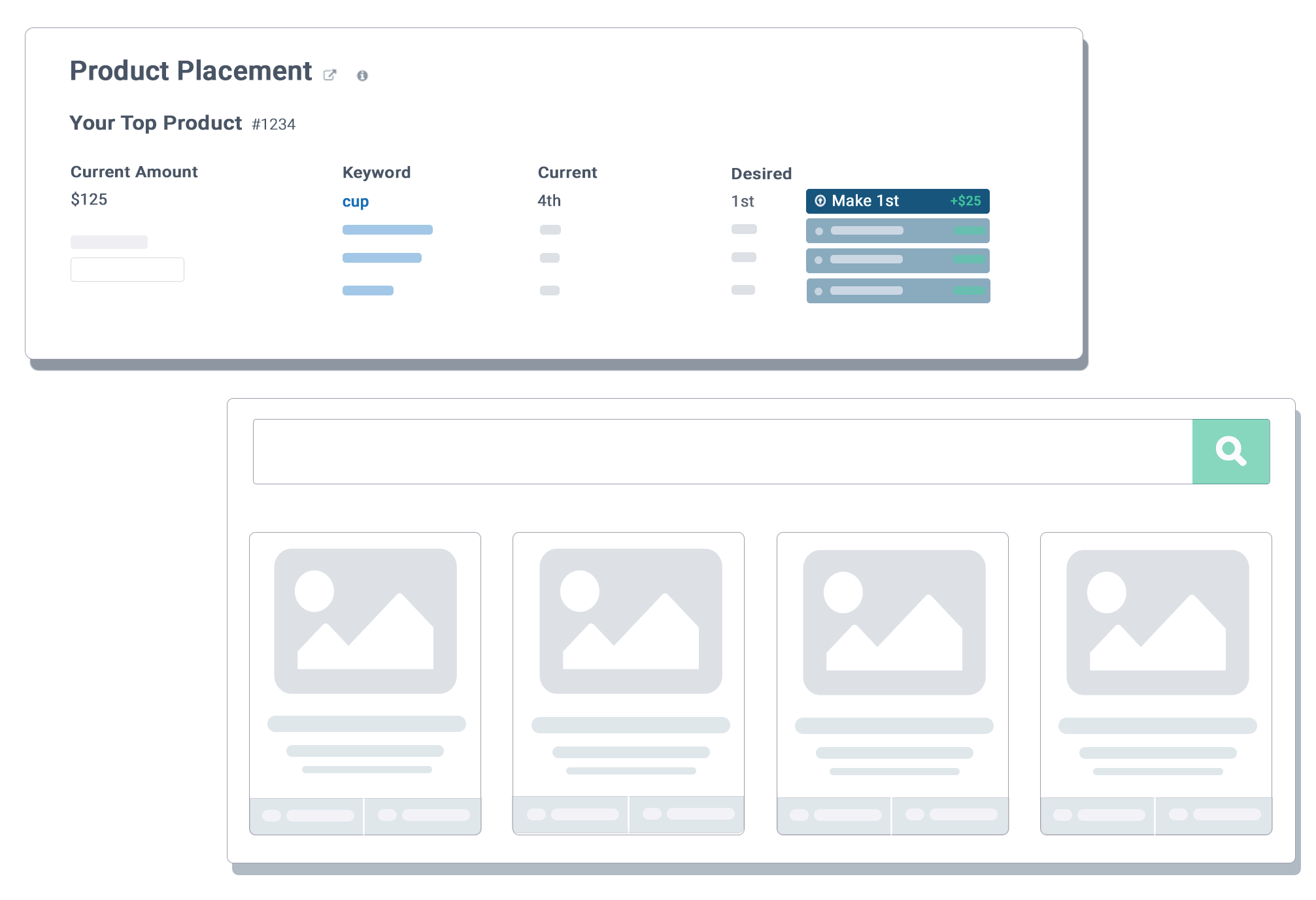Click the external link icon beside Product Placement
Screen dimensions: 1316x900
coord(329,75)
